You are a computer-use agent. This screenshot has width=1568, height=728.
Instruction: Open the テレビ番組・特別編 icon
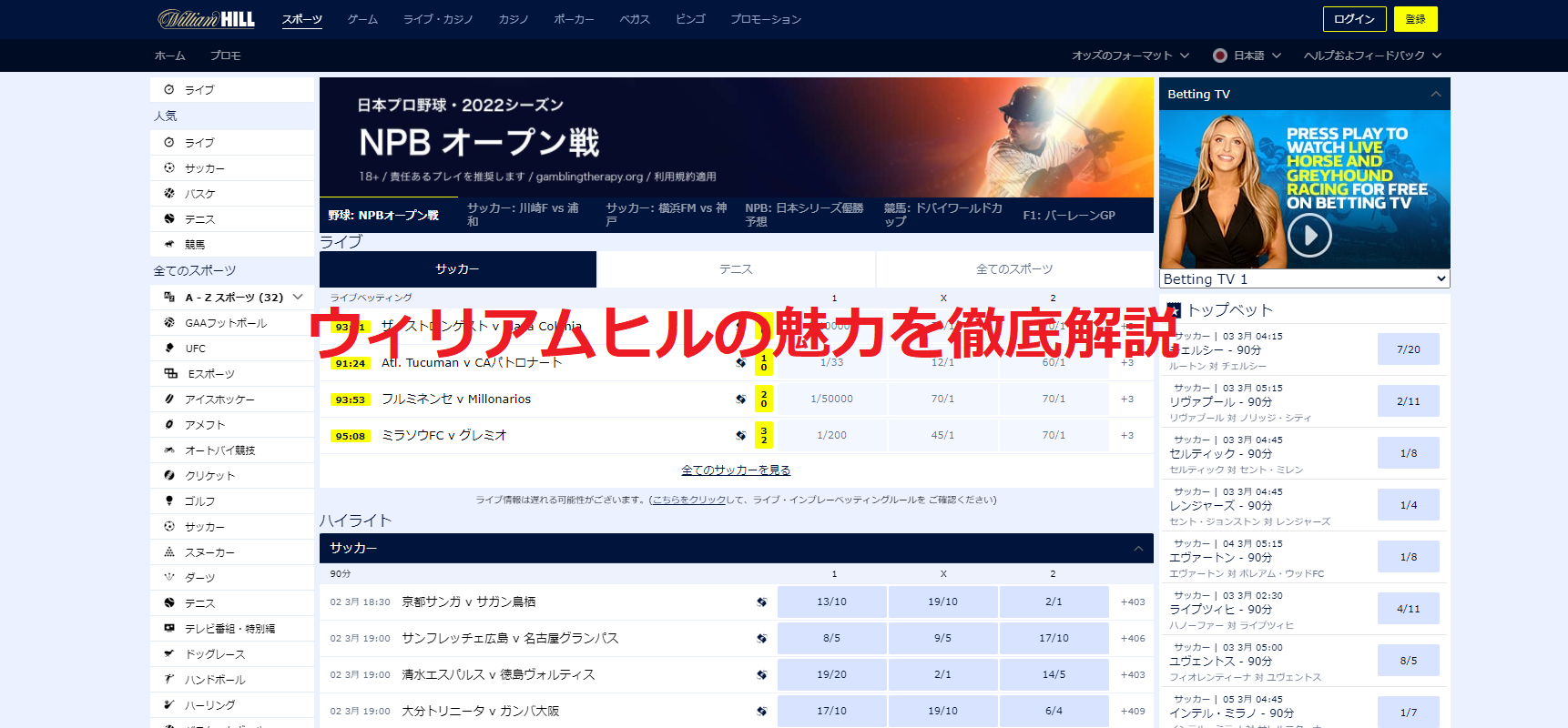pos(168,628)
